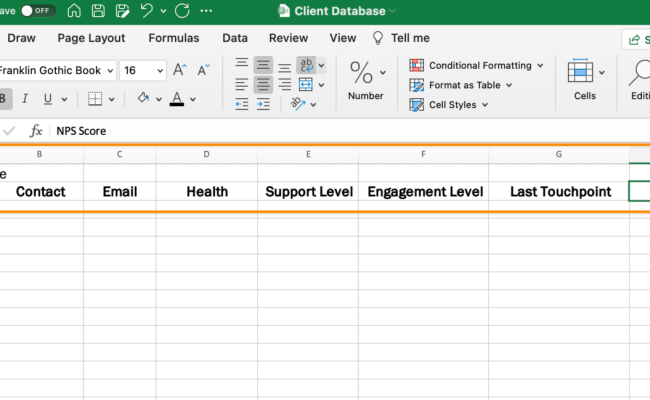Select Bottom Align icon
Viewport: 650px width, 400px height.
point(284,67)
